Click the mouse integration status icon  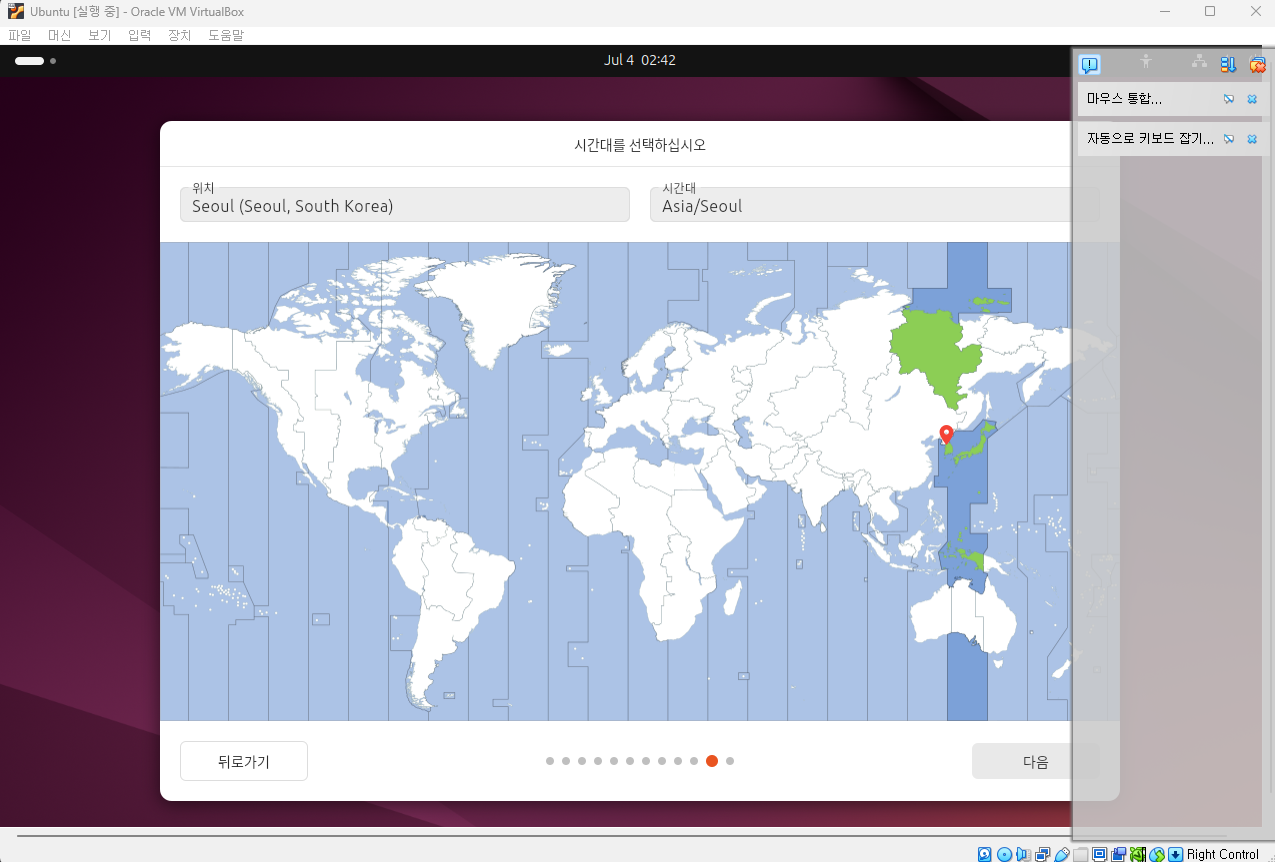tap(1156, 854)
